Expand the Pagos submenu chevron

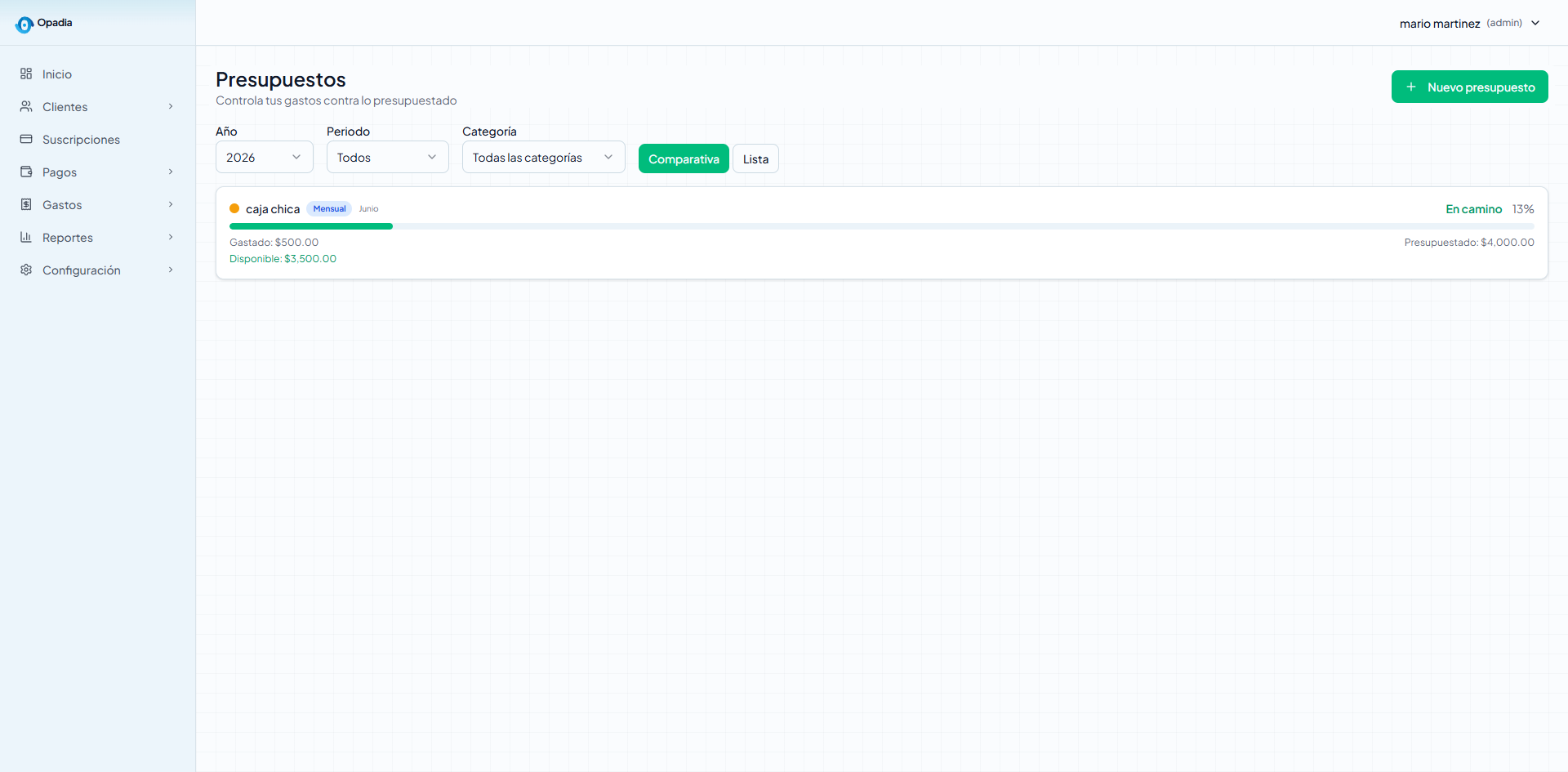pyautogui.click(x=171, y=172)
